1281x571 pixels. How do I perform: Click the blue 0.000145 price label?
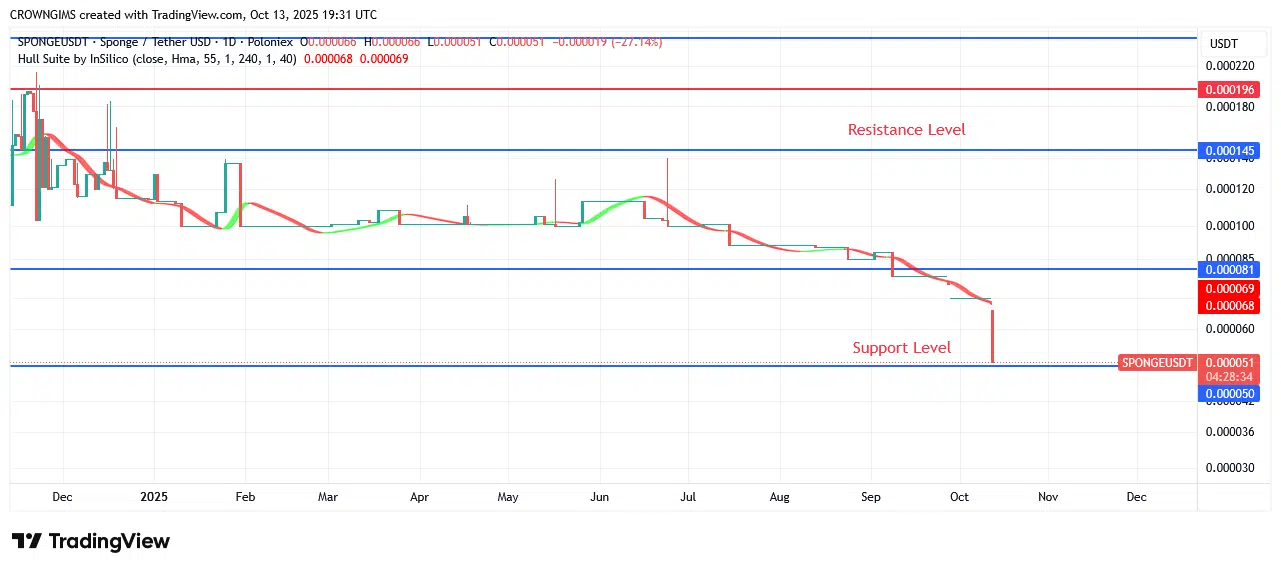[x=1230, y=151]
